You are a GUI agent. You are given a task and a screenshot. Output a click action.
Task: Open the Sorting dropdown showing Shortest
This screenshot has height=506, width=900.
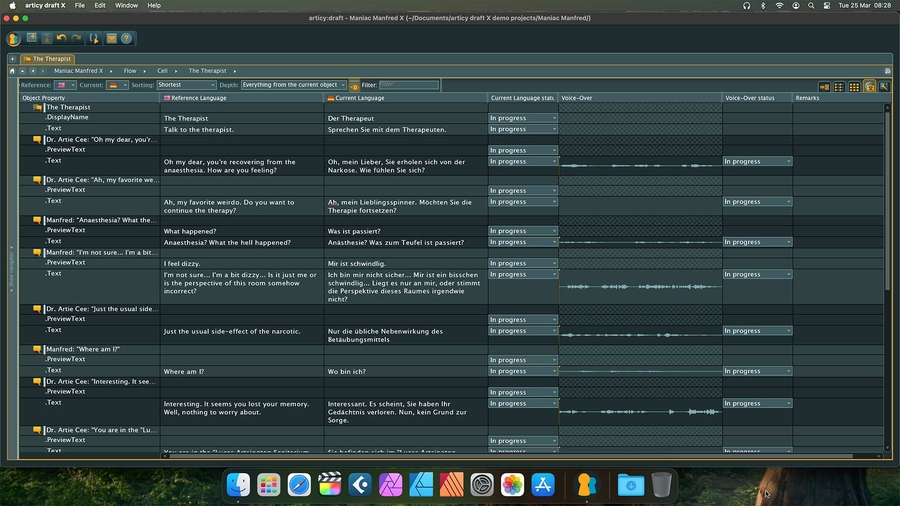185,85
